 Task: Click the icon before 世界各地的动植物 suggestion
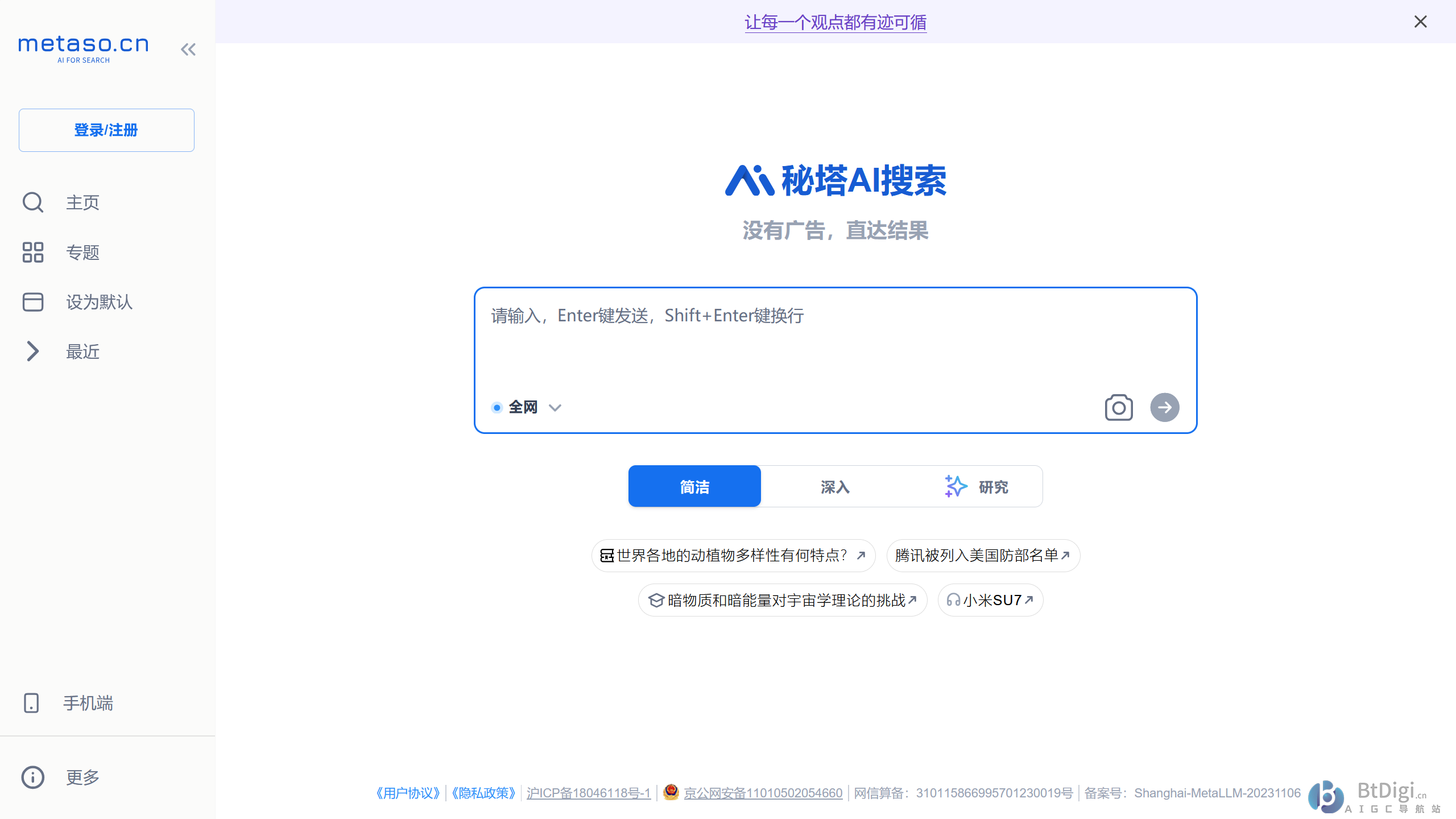607,555
